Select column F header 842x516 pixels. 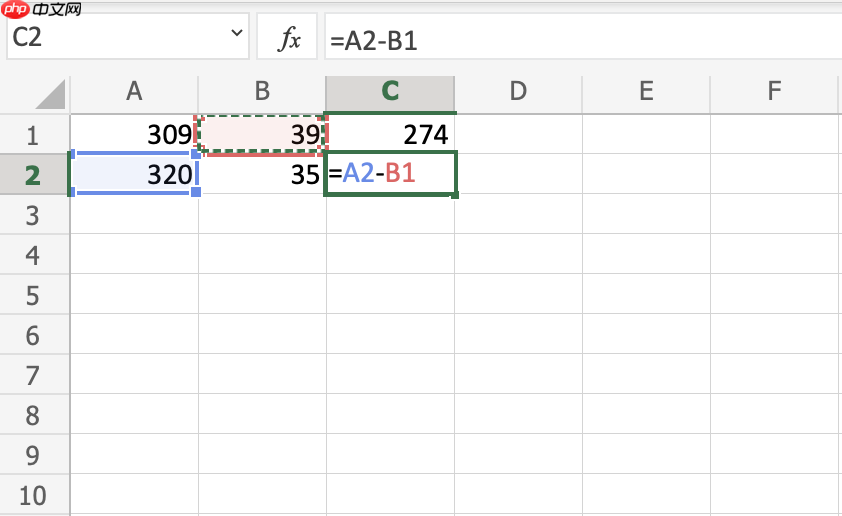point(774,92)
